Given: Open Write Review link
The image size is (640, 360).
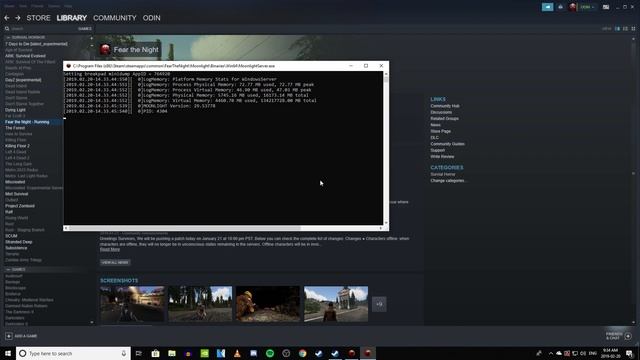Looking at the screenshot, I should coord(442,157).
